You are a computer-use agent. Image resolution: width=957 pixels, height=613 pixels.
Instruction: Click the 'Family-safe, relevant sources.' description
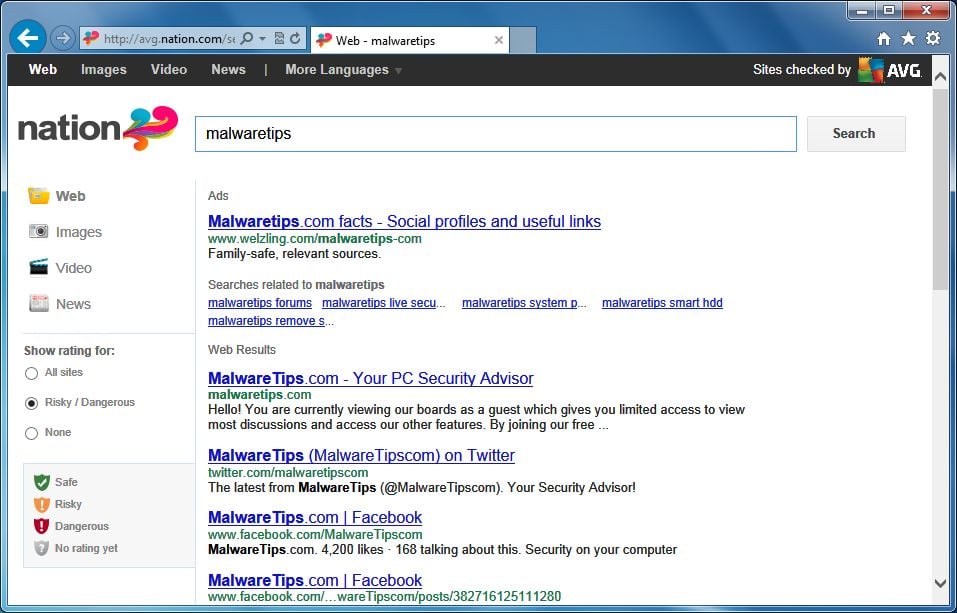[294, 254]
